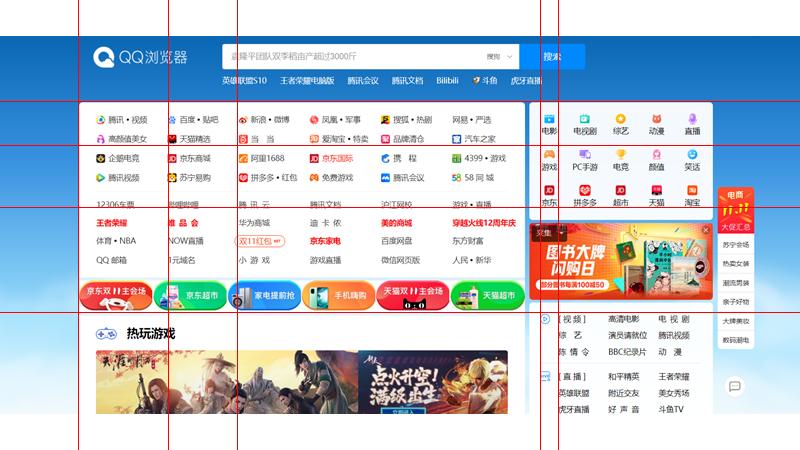Open the PC手游 icon
Image resolution: width=800 pixels, height=450 pixels.
(x=585, y=154)
